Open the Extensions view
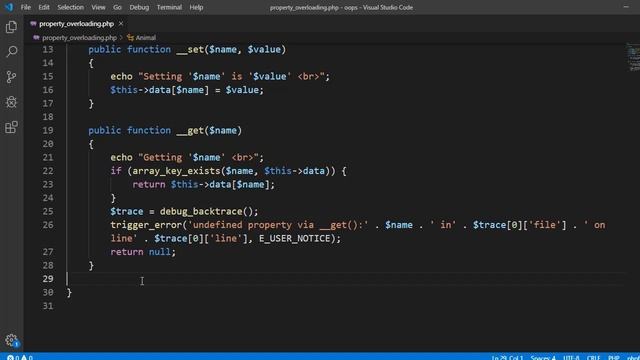Image resolution: width=640 pixels, height=360 pixels. pyautogui.click(x=11, y=127)
